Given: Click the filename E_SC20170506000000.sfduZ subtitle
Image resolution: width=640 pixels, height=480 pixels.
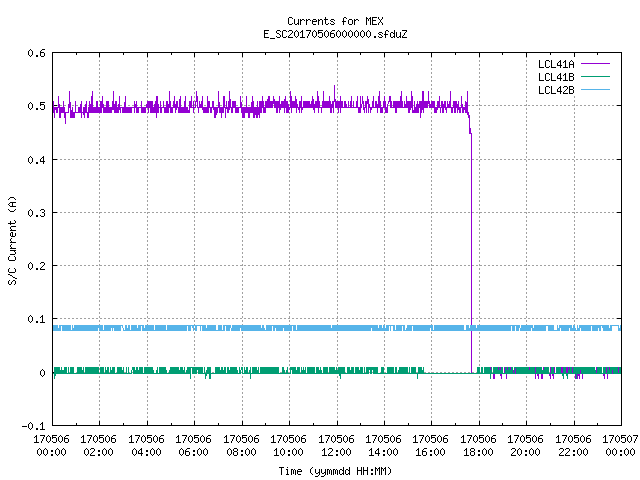Looking at the screenshot, I should (335, 34).
